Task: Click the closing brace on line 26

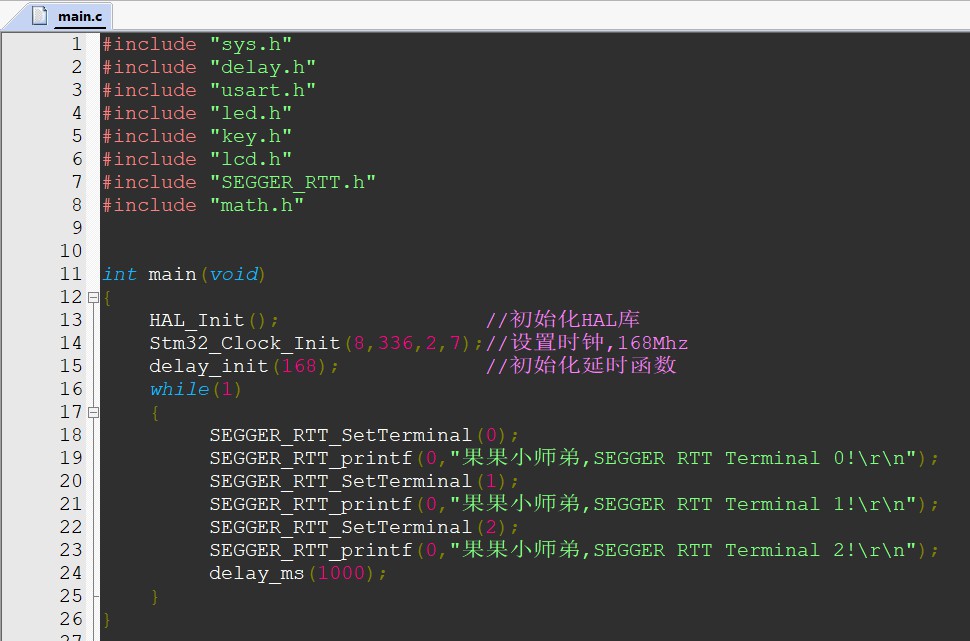Action: (107, 619)
